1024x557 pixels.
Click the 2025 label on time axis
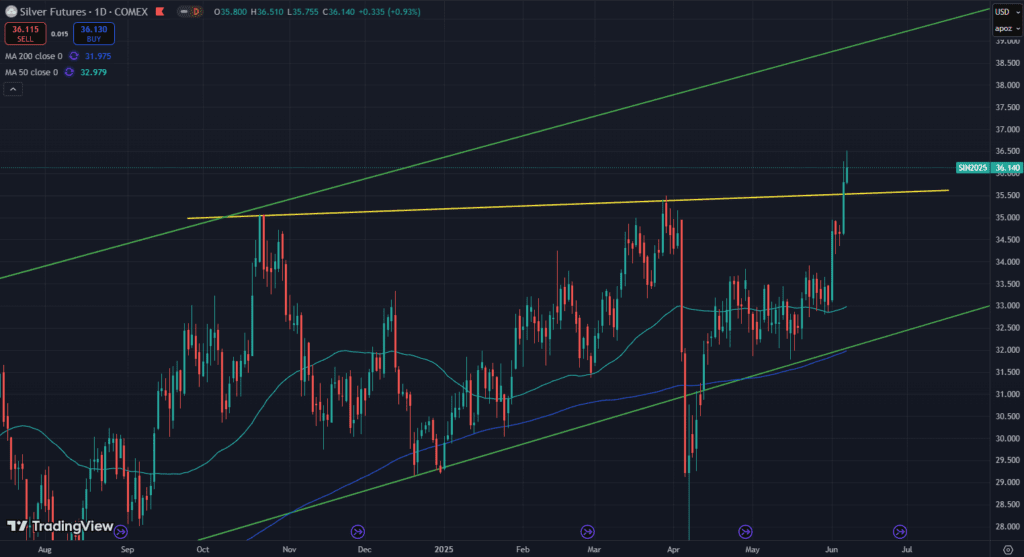[443, 550]
